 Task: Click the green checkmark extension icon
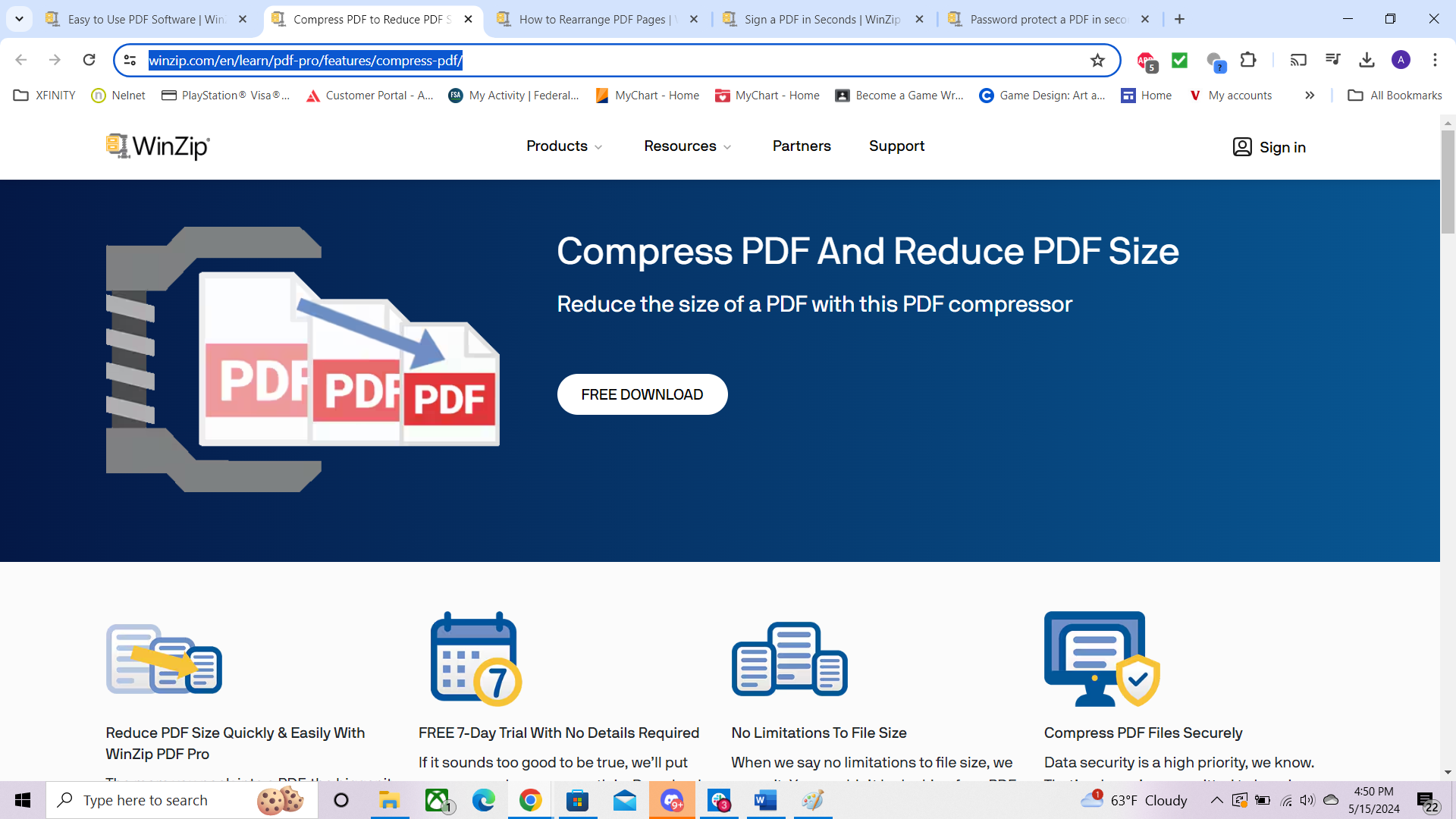(1179, 60)
